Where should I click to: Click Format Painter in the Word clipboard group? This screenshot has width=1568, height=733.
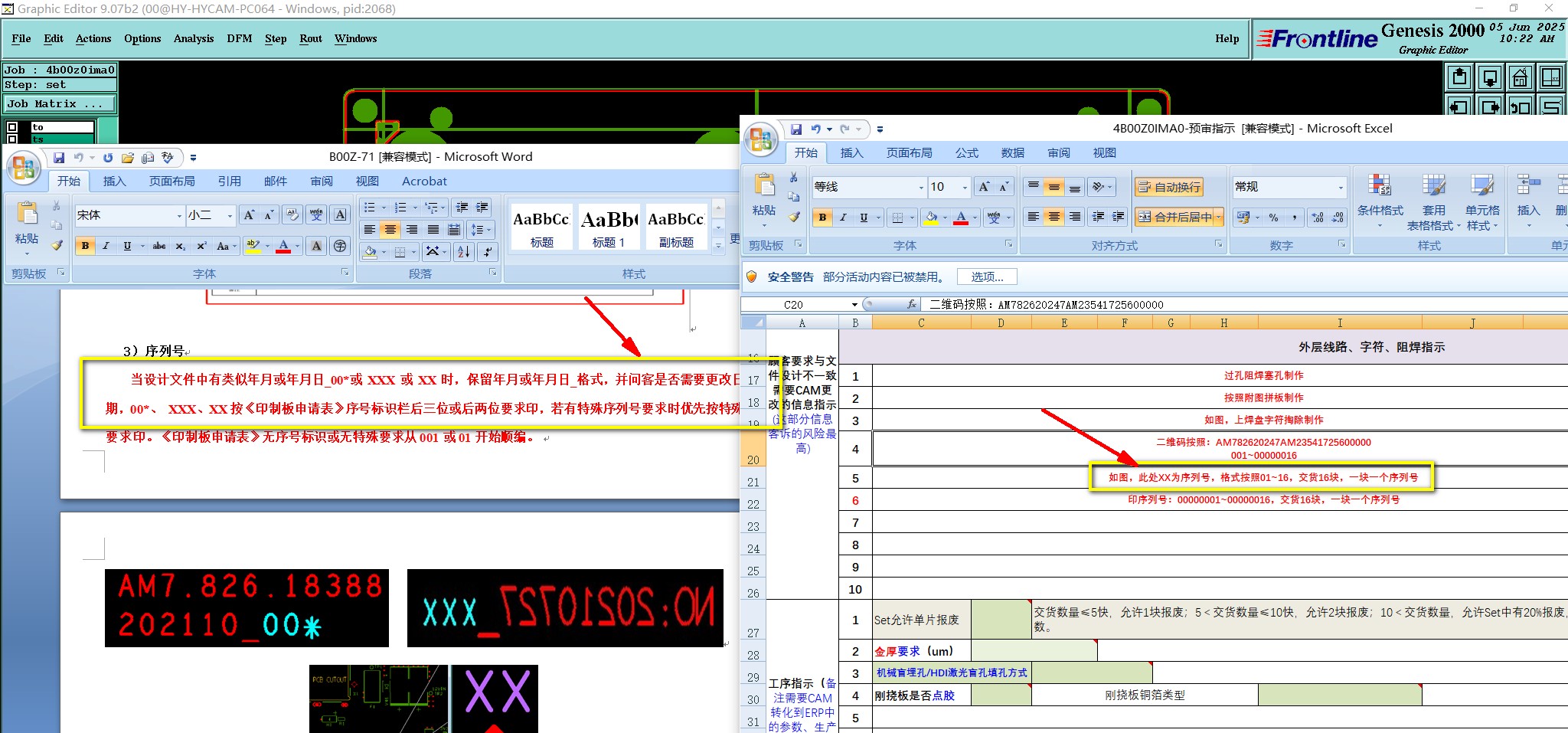pyautogui.click(x=57, y=246)
